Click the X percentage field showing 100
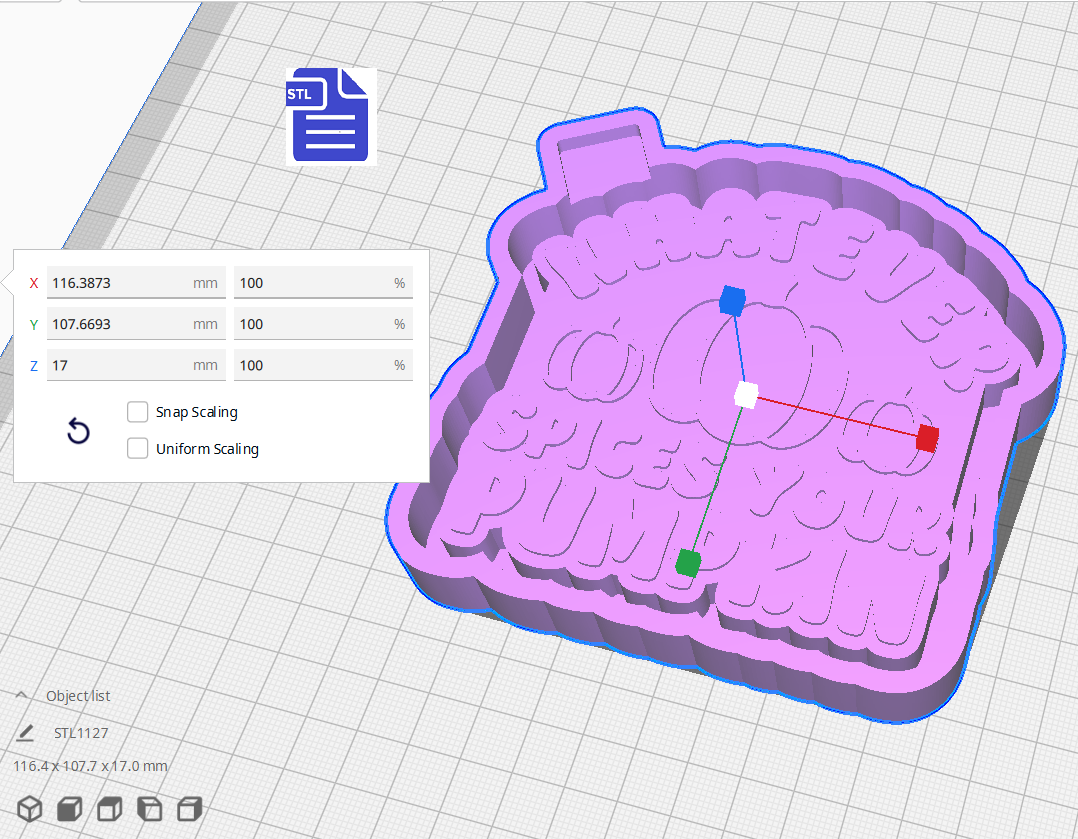1078x839 pixels. coord(322,283)
